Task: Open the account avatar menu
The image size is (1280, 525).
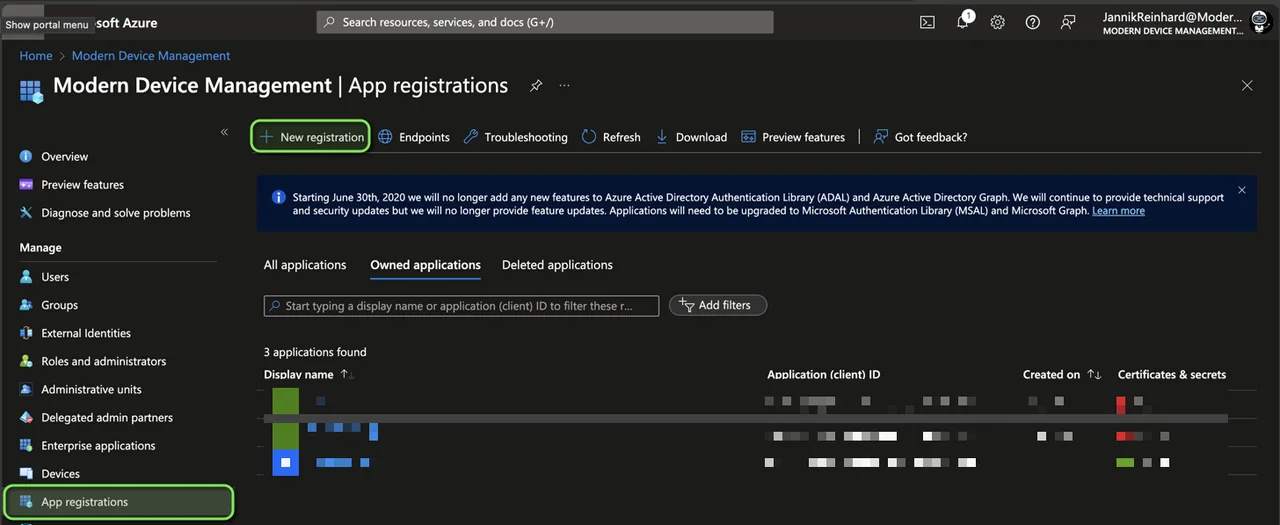Action: 1260,22
